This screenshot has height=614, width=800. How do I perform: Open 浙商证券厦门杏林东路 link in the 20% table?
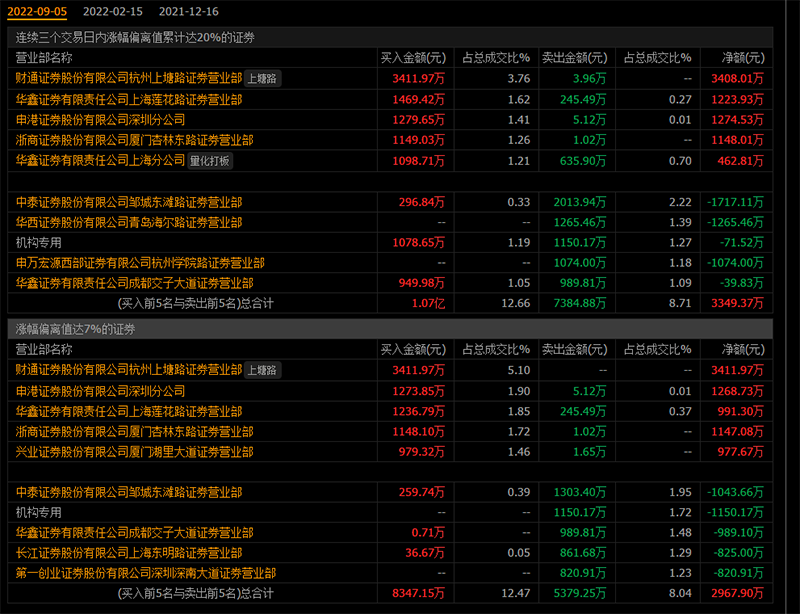134,140
